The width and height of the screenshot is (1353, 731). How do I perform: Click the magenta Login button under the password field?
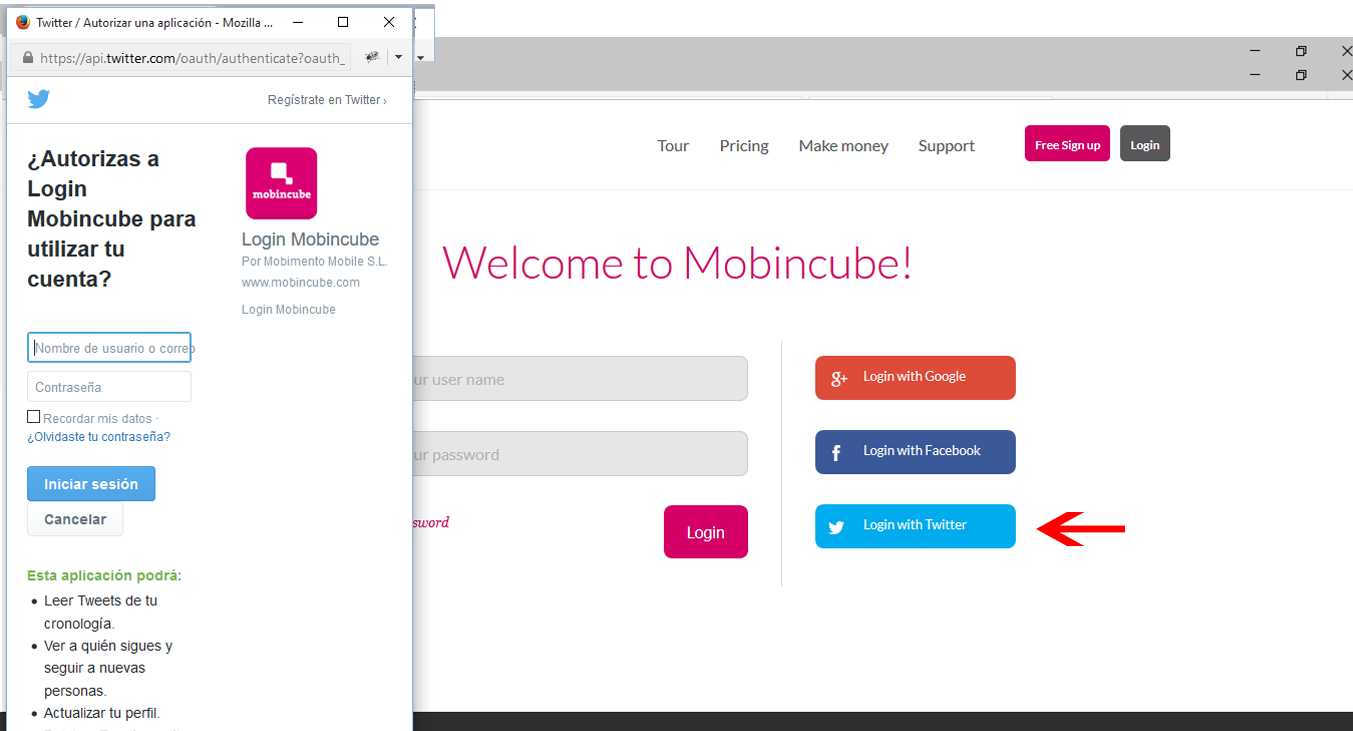(x=705, y=532)
